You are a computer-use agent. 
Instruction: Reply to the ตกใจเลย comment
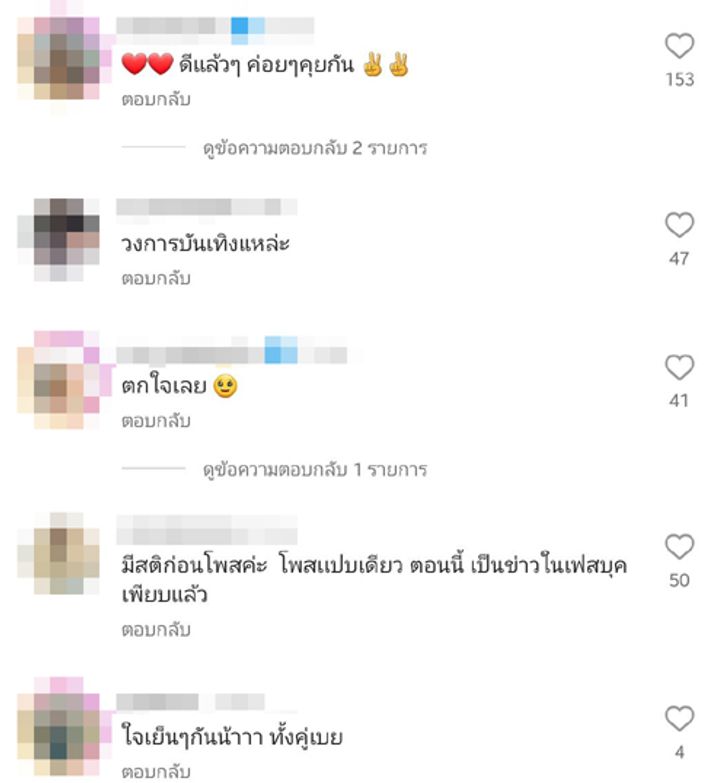[x=156, y=421]
